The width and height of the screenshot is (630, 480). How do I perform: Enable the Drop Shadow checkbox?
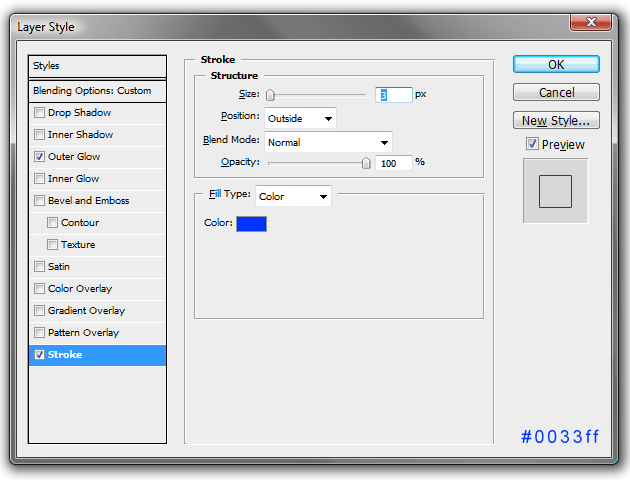(x=39, y=112)
